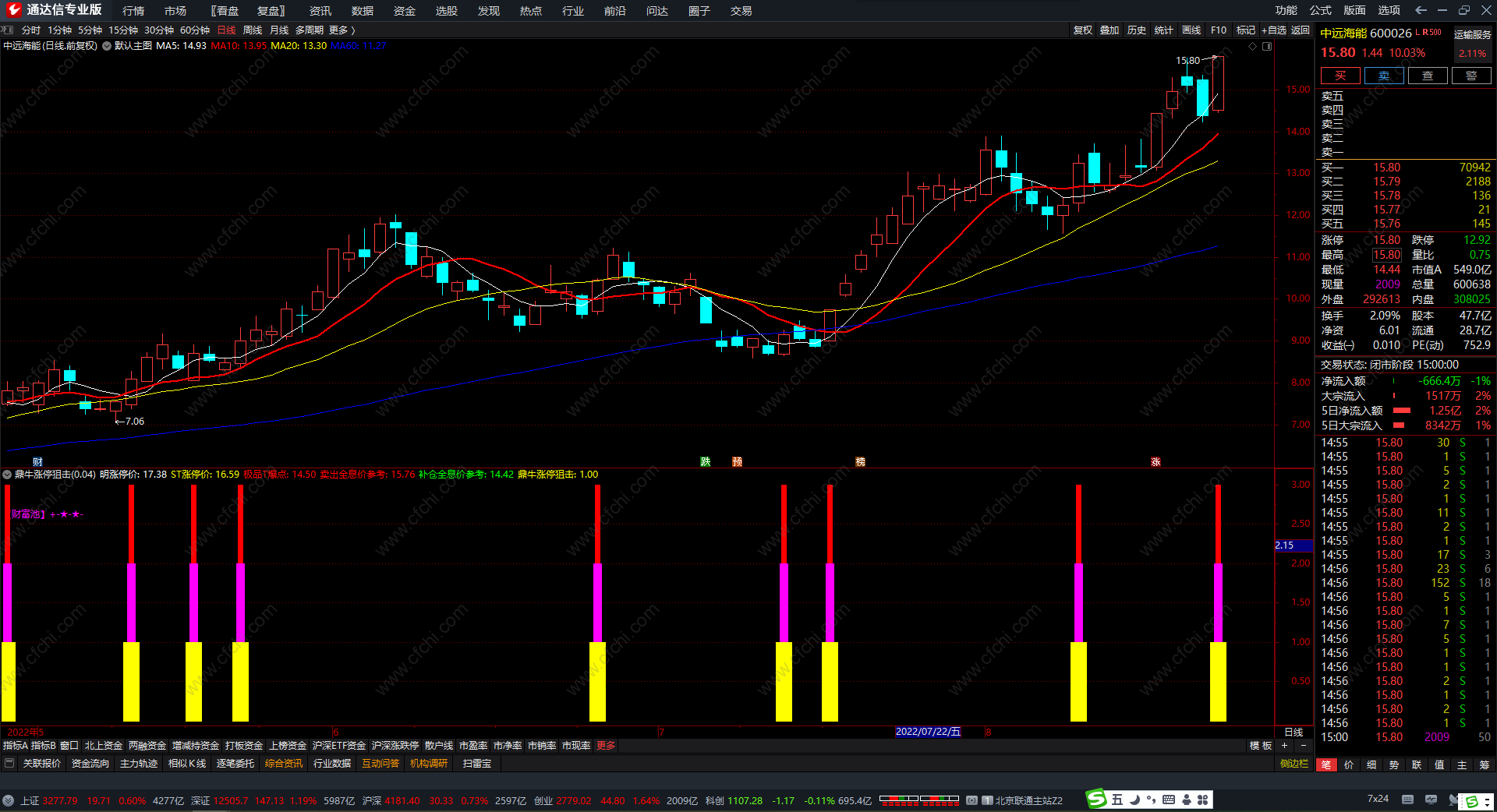Image resolution: width=1497 pixels, height=812 pixels.
Task: Zoom out with the minus icon beside 模板
Action: pyautogui.click(x=1303, y=746)
